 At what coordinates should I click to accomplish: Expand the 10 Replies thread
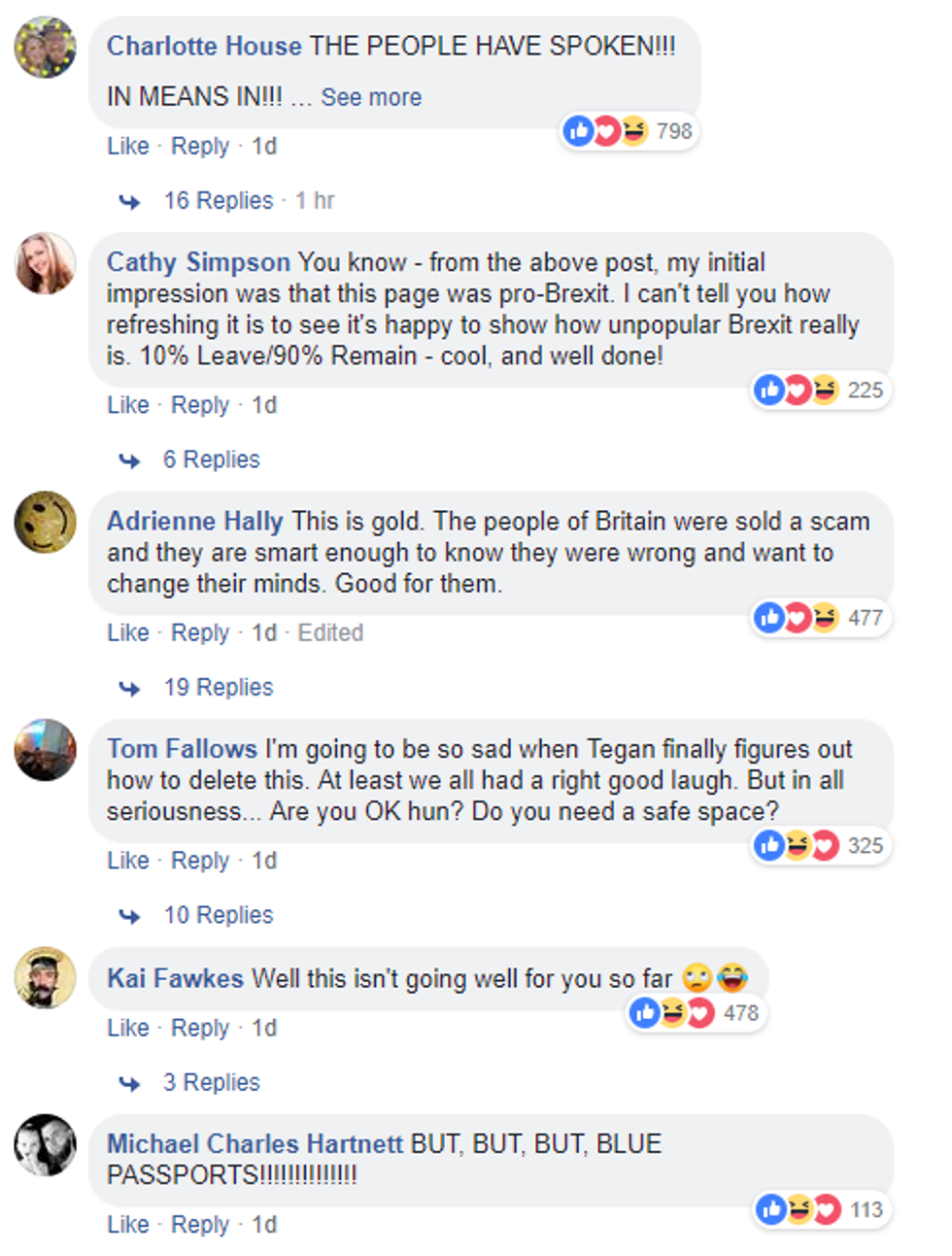(x=219, y=915)
